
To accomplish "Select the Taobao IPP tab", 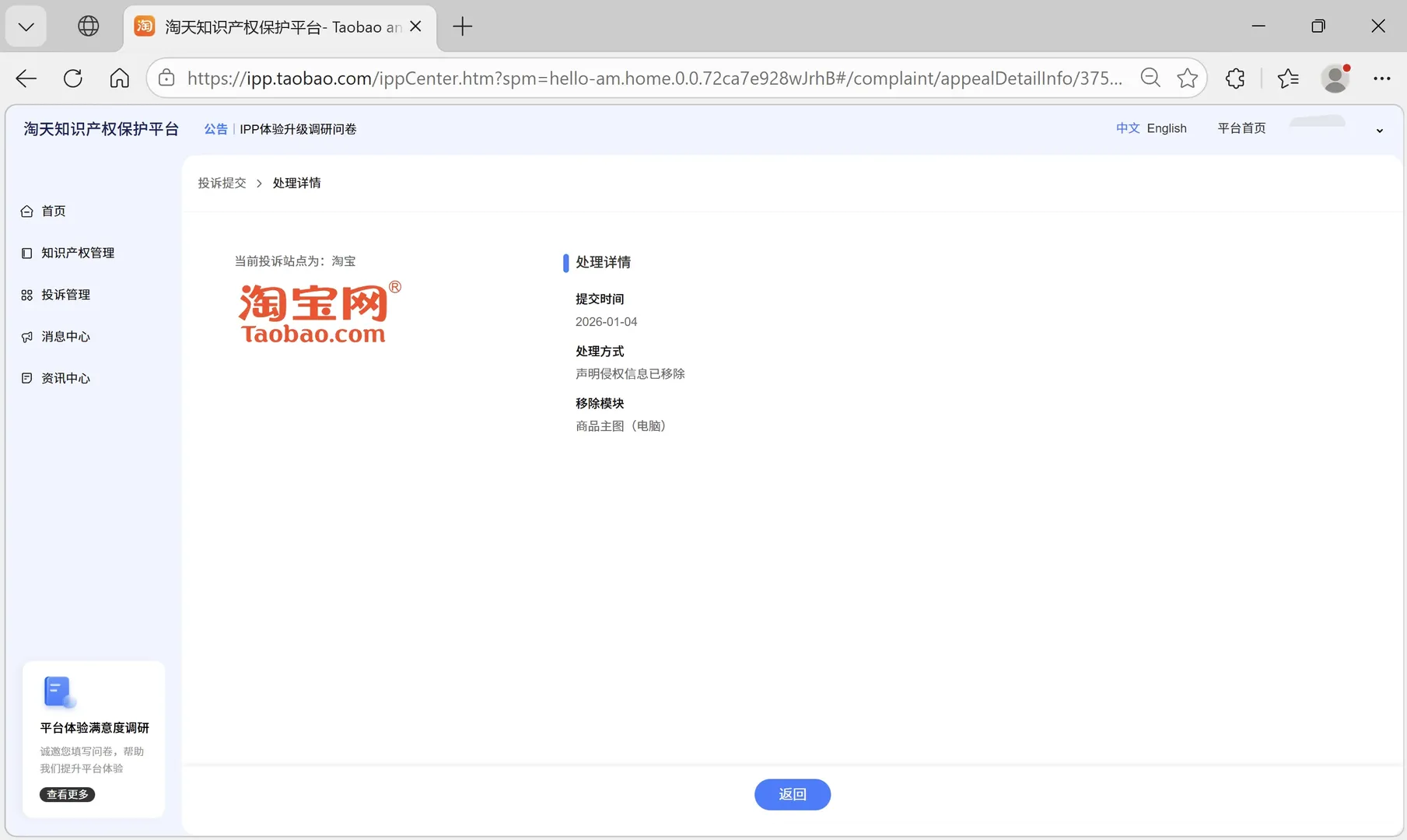I will [x=280, y=26].
